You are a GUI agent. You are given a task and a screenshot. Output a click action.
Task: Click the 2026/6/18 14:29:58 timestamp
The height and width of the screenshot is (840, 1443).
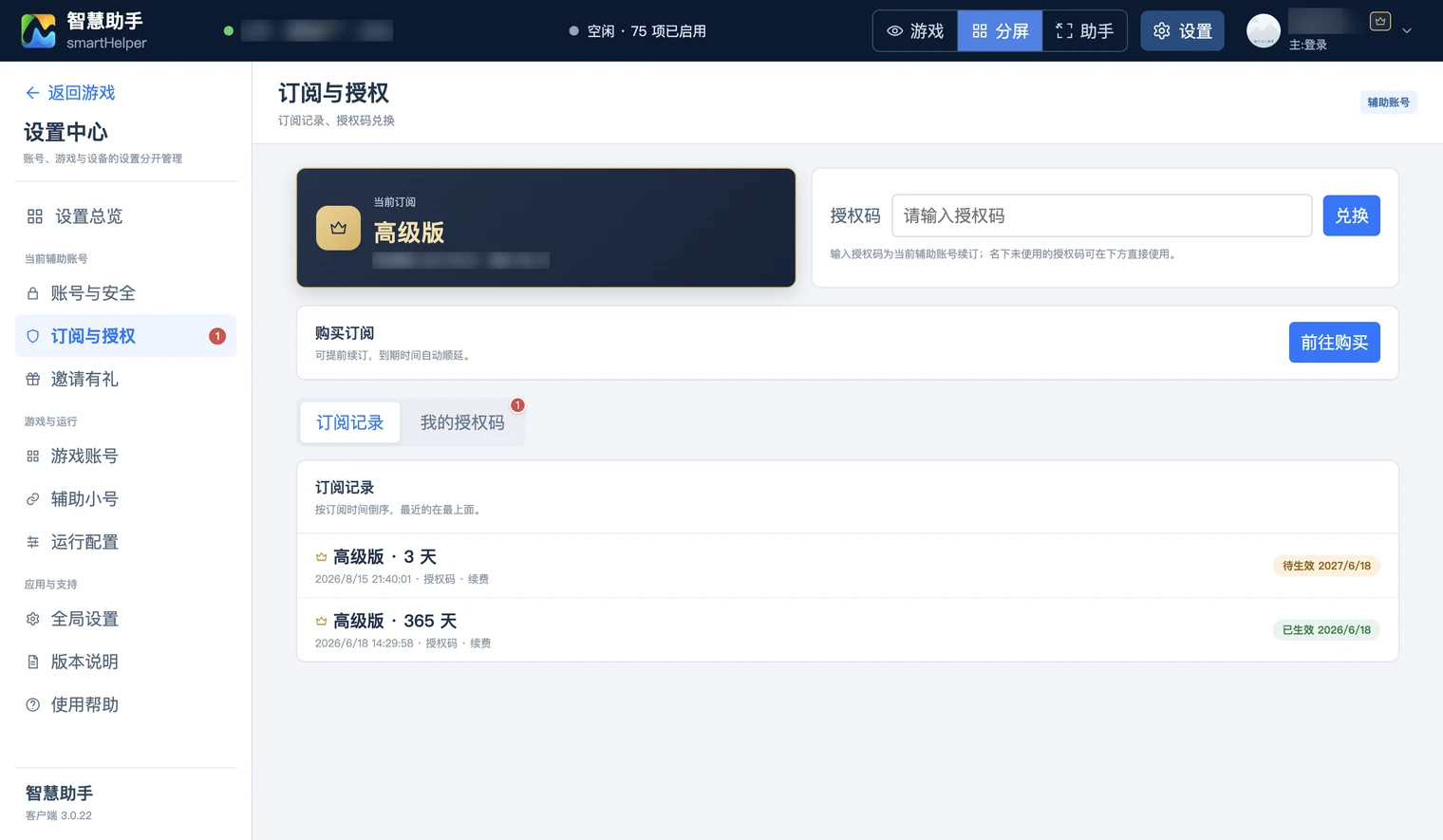[364, 644]
